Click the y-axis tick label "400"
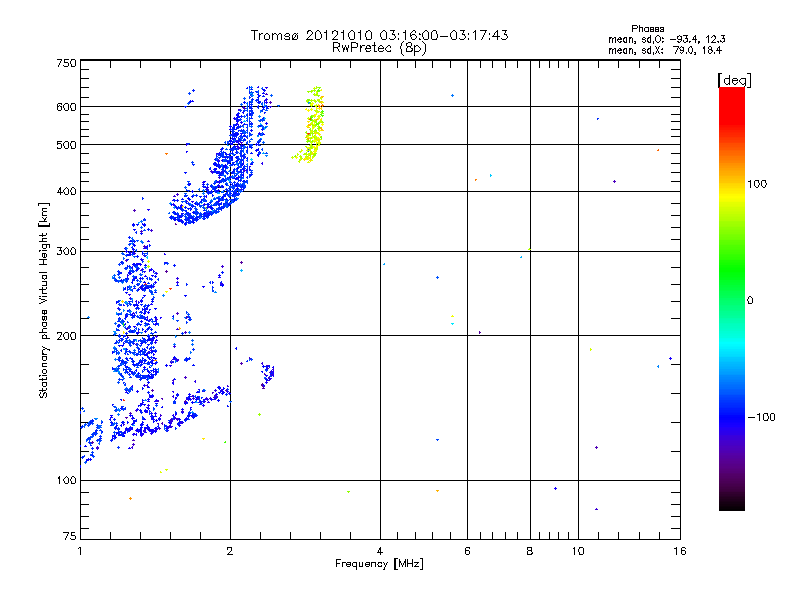800x600 pixels. [66, 191]
